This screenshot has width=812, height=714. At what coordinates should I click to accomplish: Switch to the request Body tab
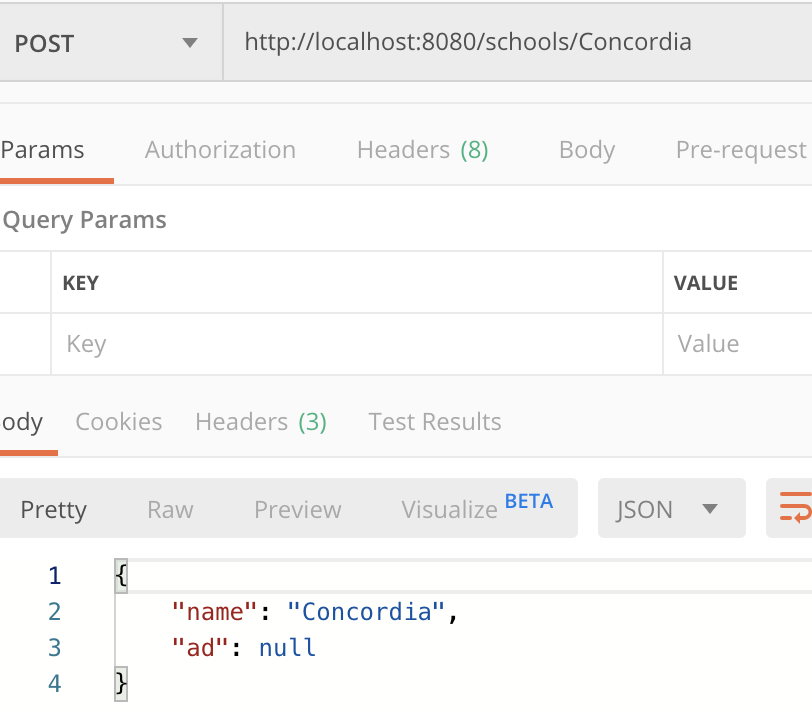(587, 150)
